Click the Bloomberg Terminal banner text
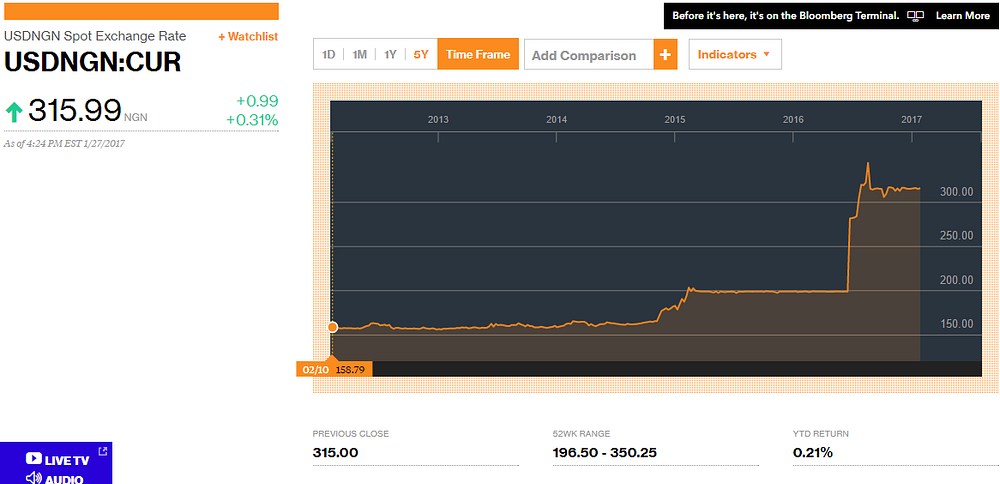The height and width of the screenshot is (484, 1000). pos(785,16)
